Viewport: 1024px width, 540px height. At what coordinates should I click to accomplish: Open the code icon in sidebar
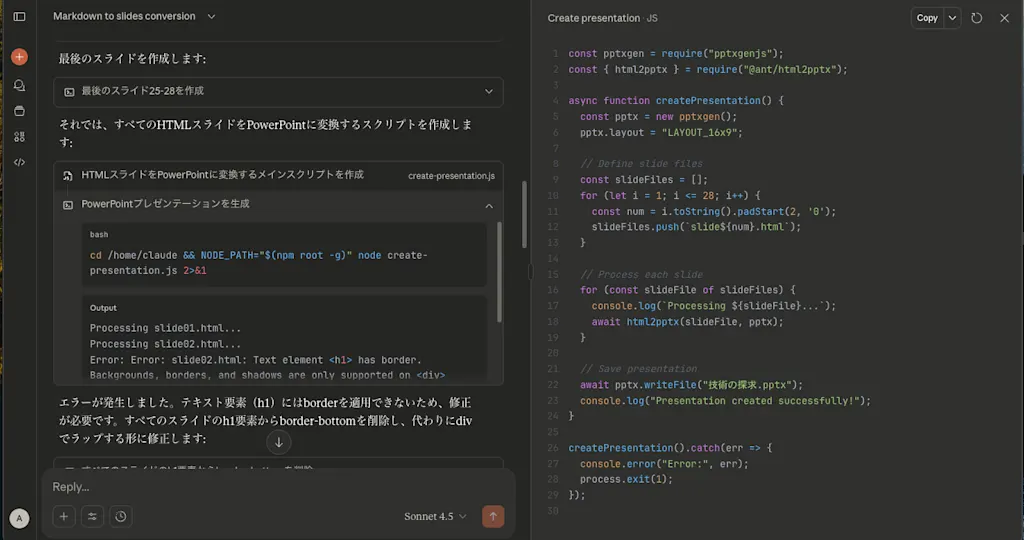point(20,162)
